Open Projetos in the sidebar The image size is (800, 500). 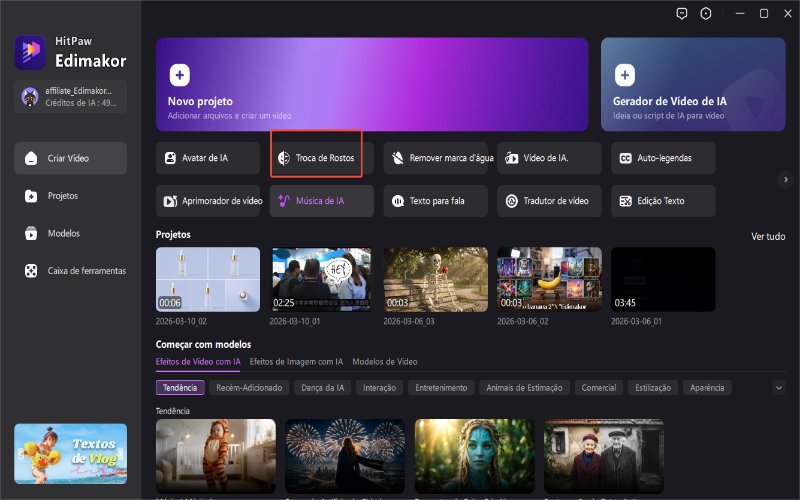(70, 196)
